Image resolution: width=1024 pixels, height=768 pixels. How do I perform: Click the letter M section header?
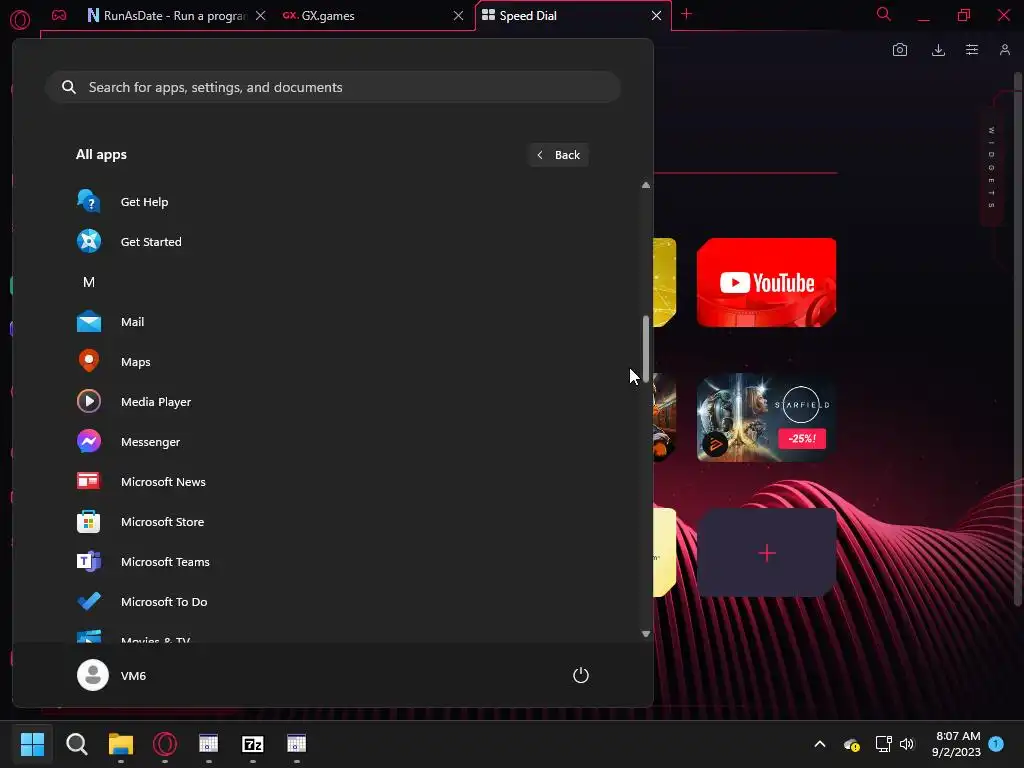[x=89, y=282]
